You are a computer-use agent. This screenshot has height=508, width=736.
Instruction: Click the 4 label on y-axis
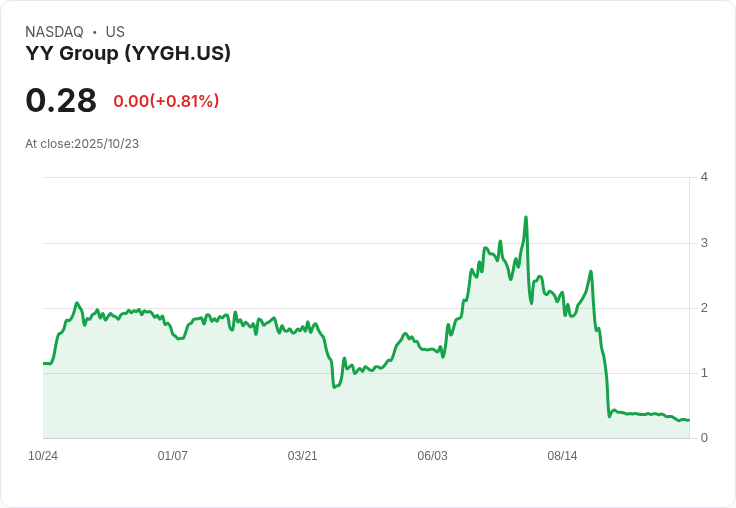pyautogui.click(x=704, y=178)
